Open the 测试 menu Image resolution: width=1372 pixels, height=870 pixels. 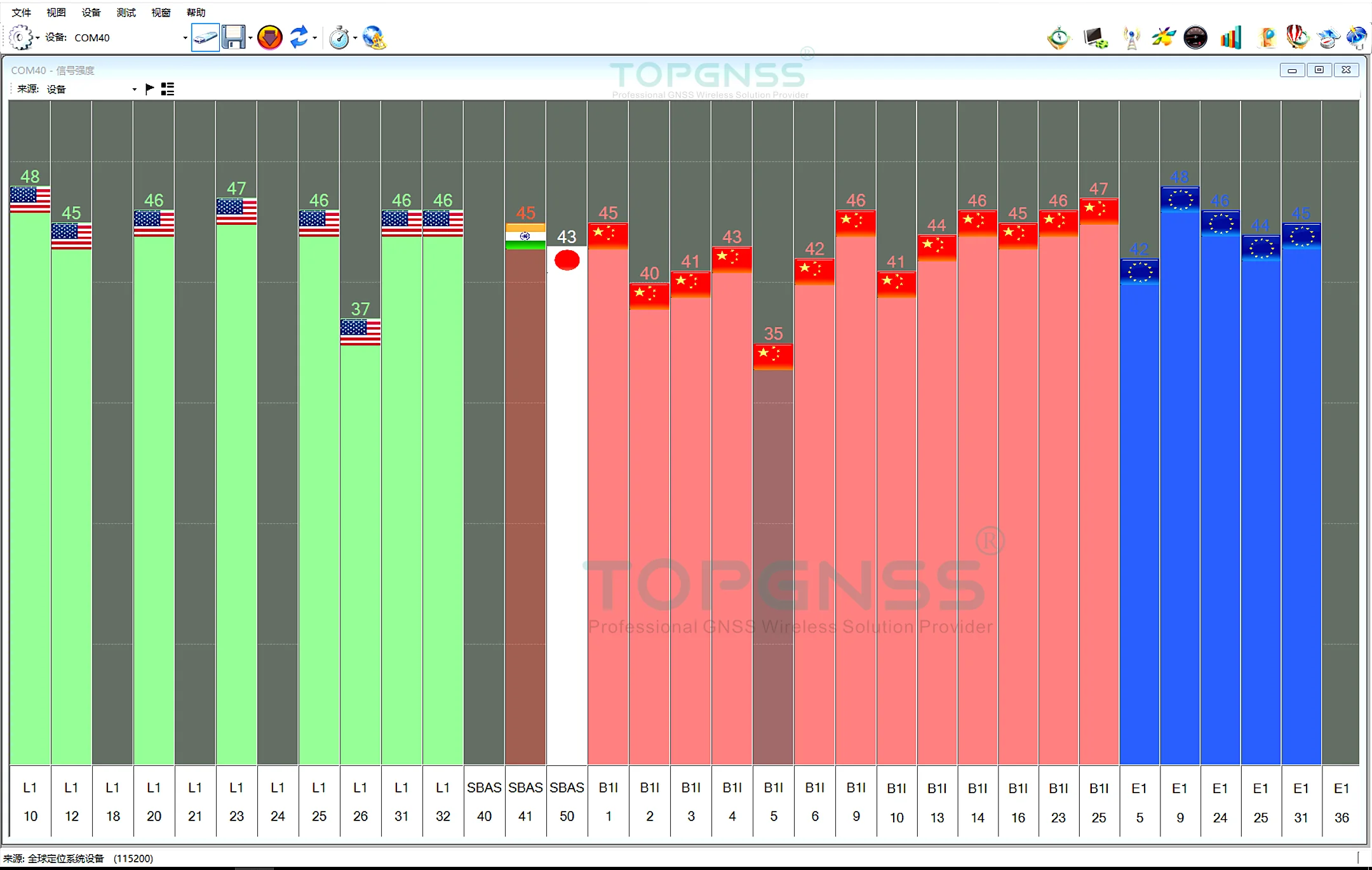point(126,13)
